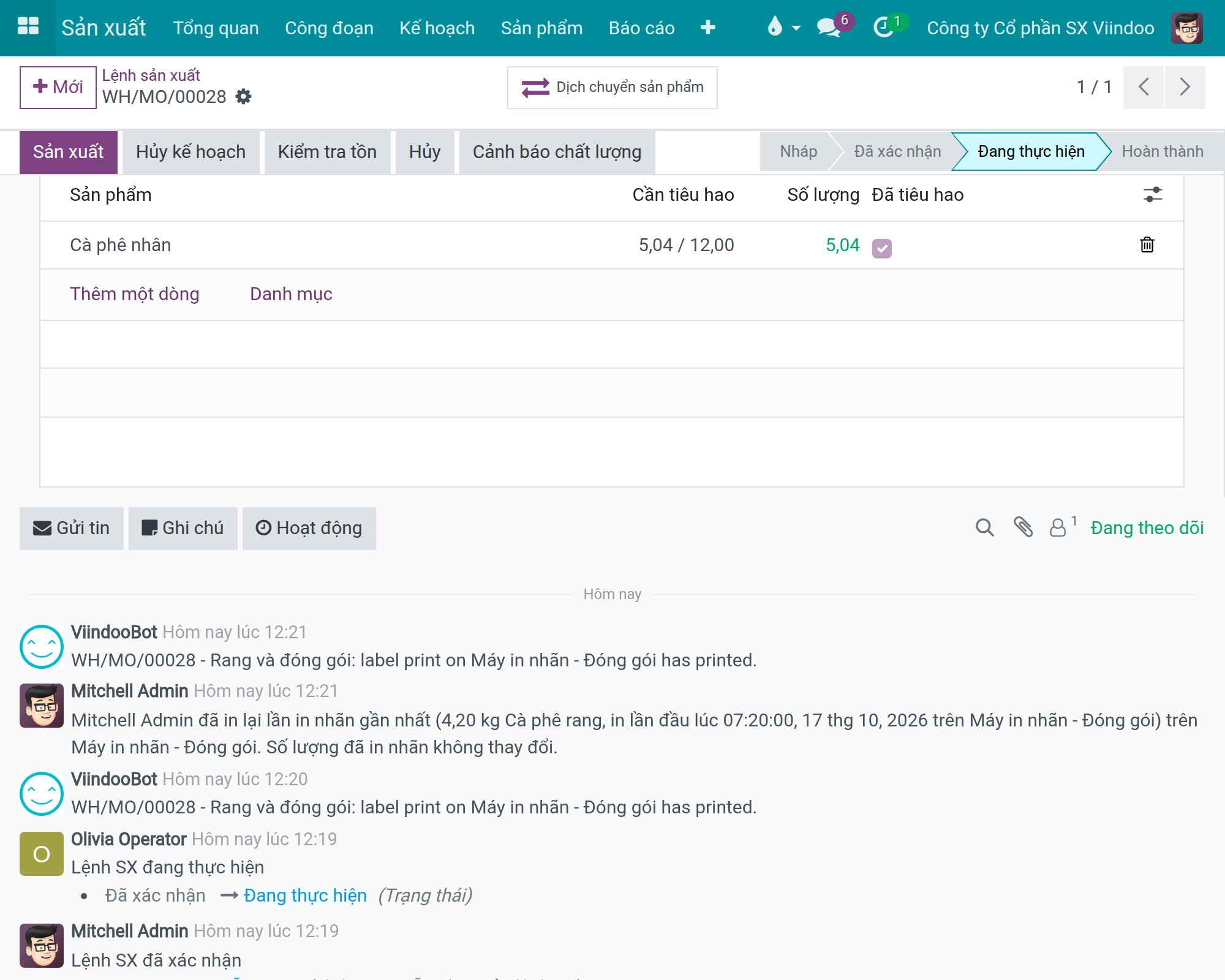The width and height of the screenshot is (1225, 980).
Task: Search messages with the magnifier icon
Action: (984, 527)
